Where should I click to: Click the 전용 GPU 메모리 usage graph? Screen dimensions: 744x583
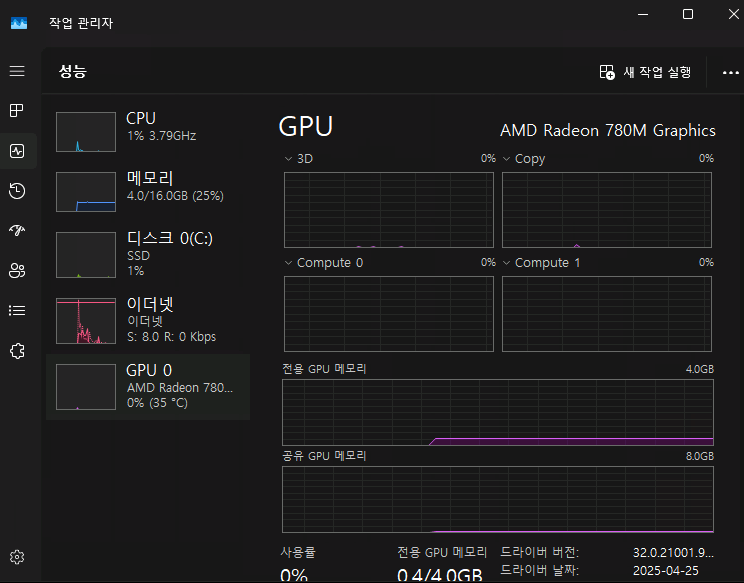coord(498,412)
